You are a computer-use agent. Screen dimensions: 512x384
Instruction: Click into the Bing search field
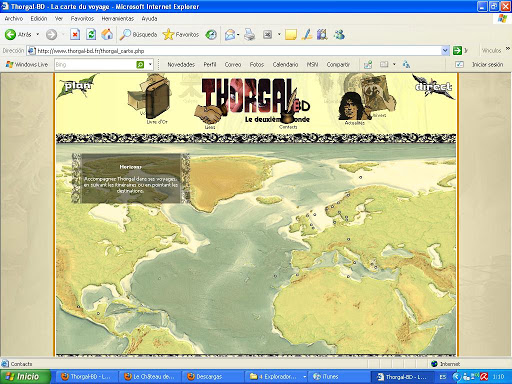pyautogui.click(x=95, y=64)
